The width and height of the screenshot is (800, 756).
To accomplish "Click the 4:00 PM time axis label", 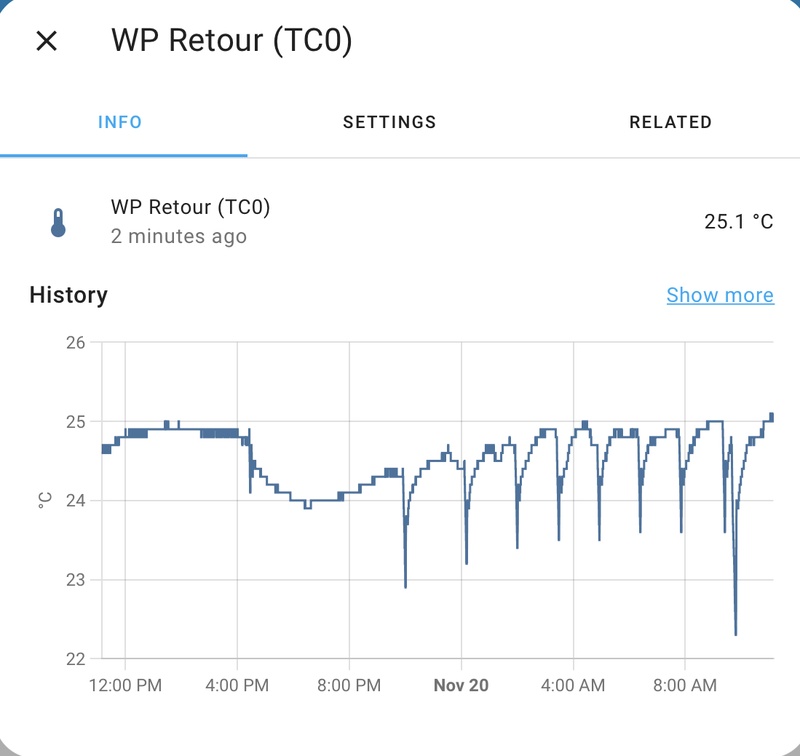I will click(x=237, y=686).
